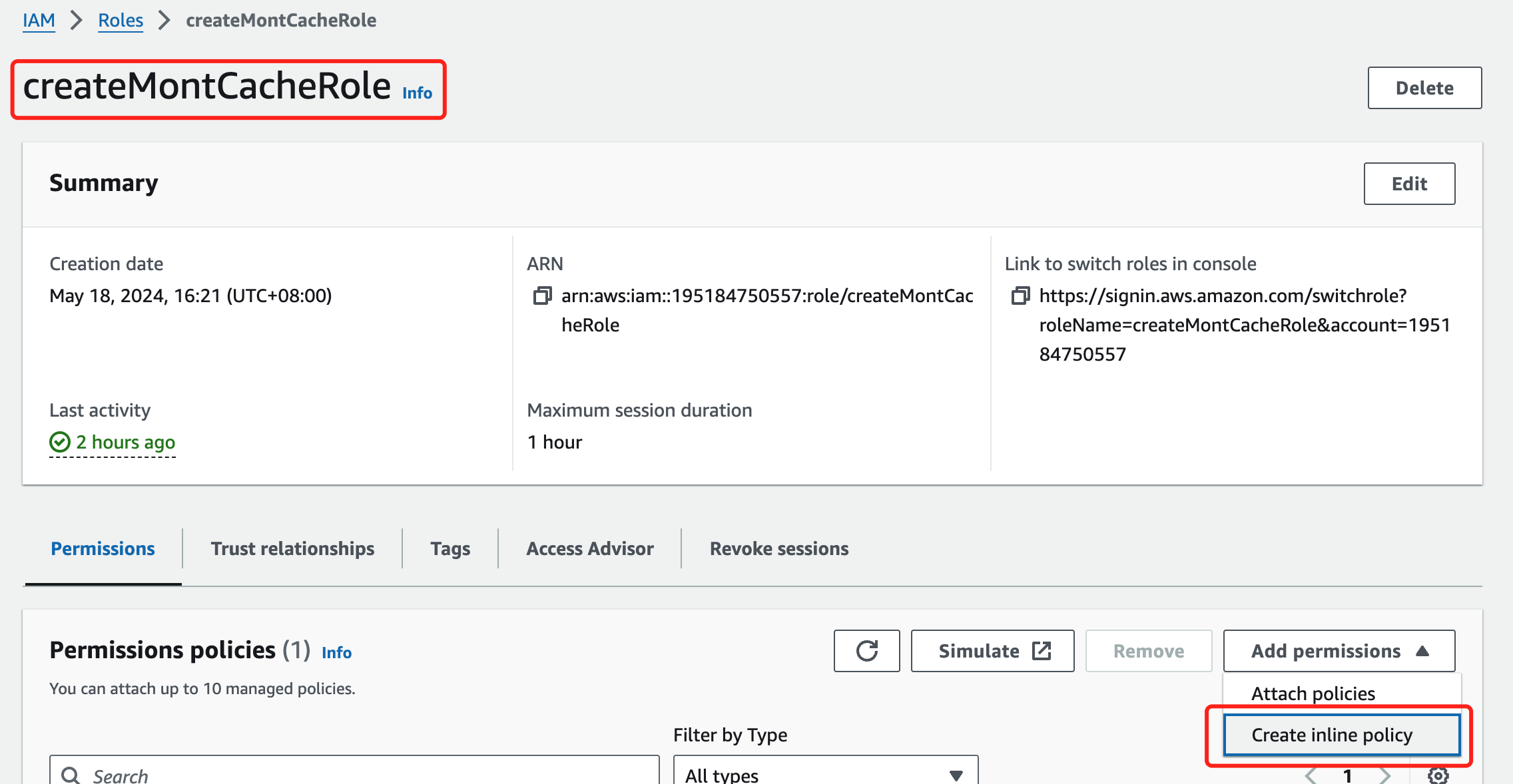
Task: Copy the switch roles link with copy icon
Action: (1020, 295)
